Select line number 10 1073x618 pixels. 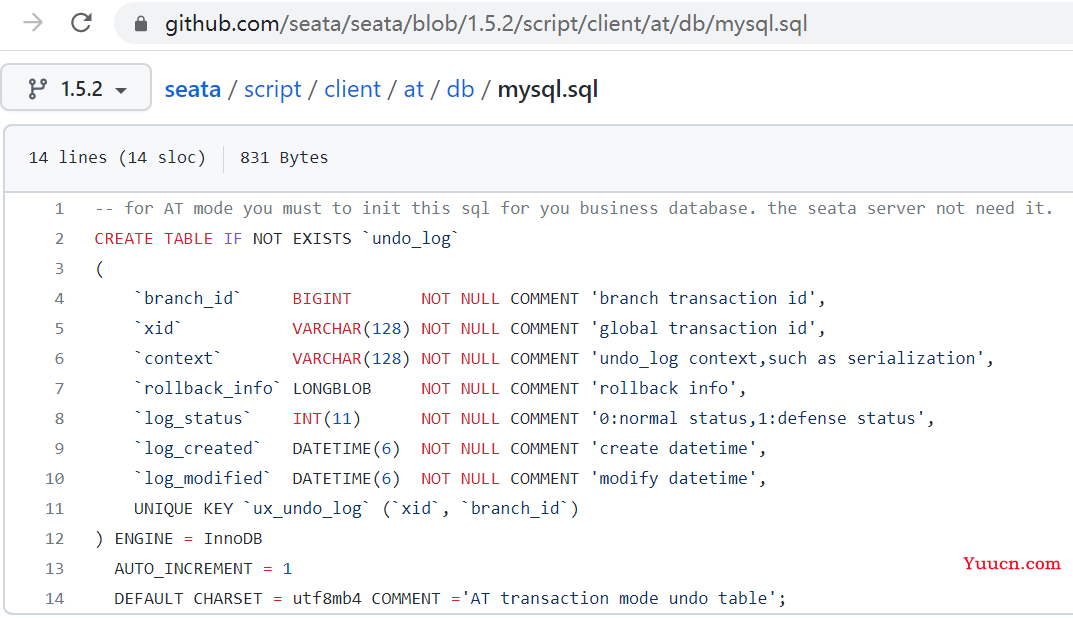click(55, 478)
